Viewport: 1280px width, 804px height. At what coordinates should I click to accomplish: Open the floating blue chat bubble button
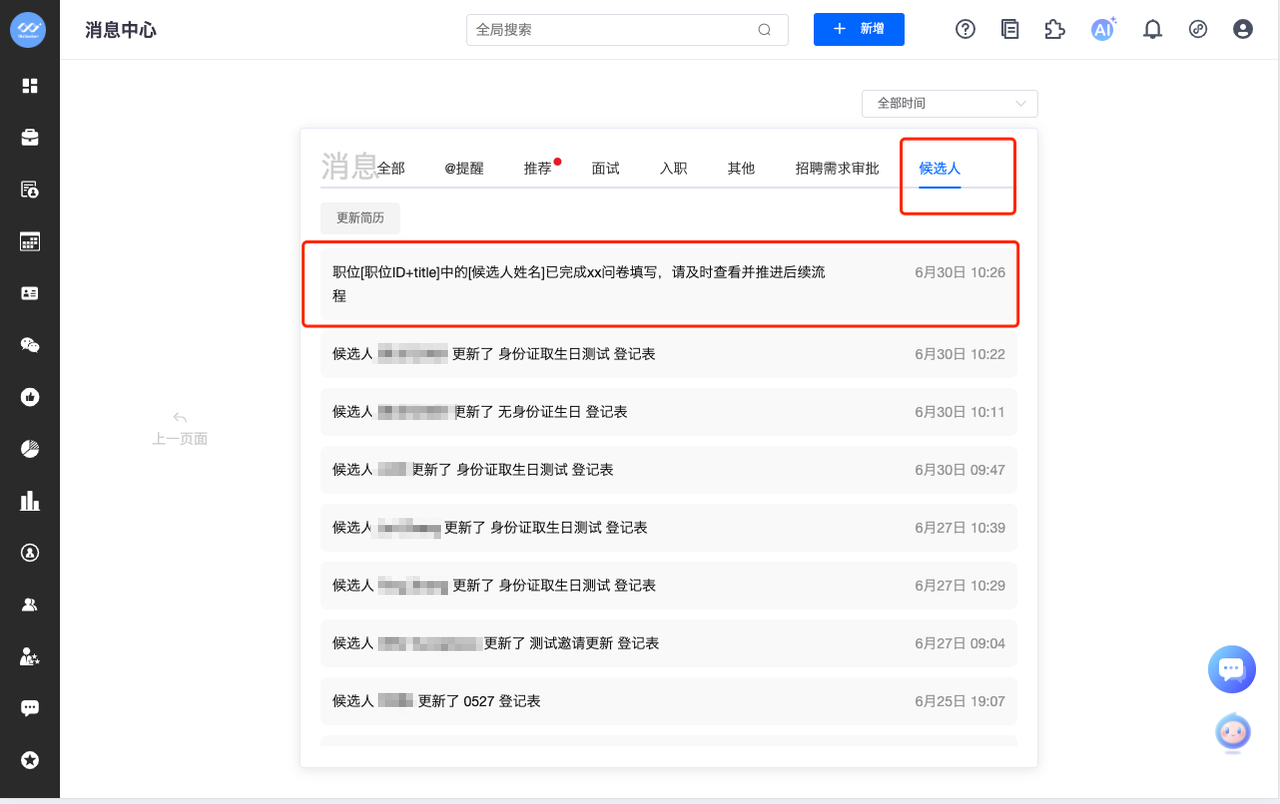pyautogui.click(x=1232, y=669)
